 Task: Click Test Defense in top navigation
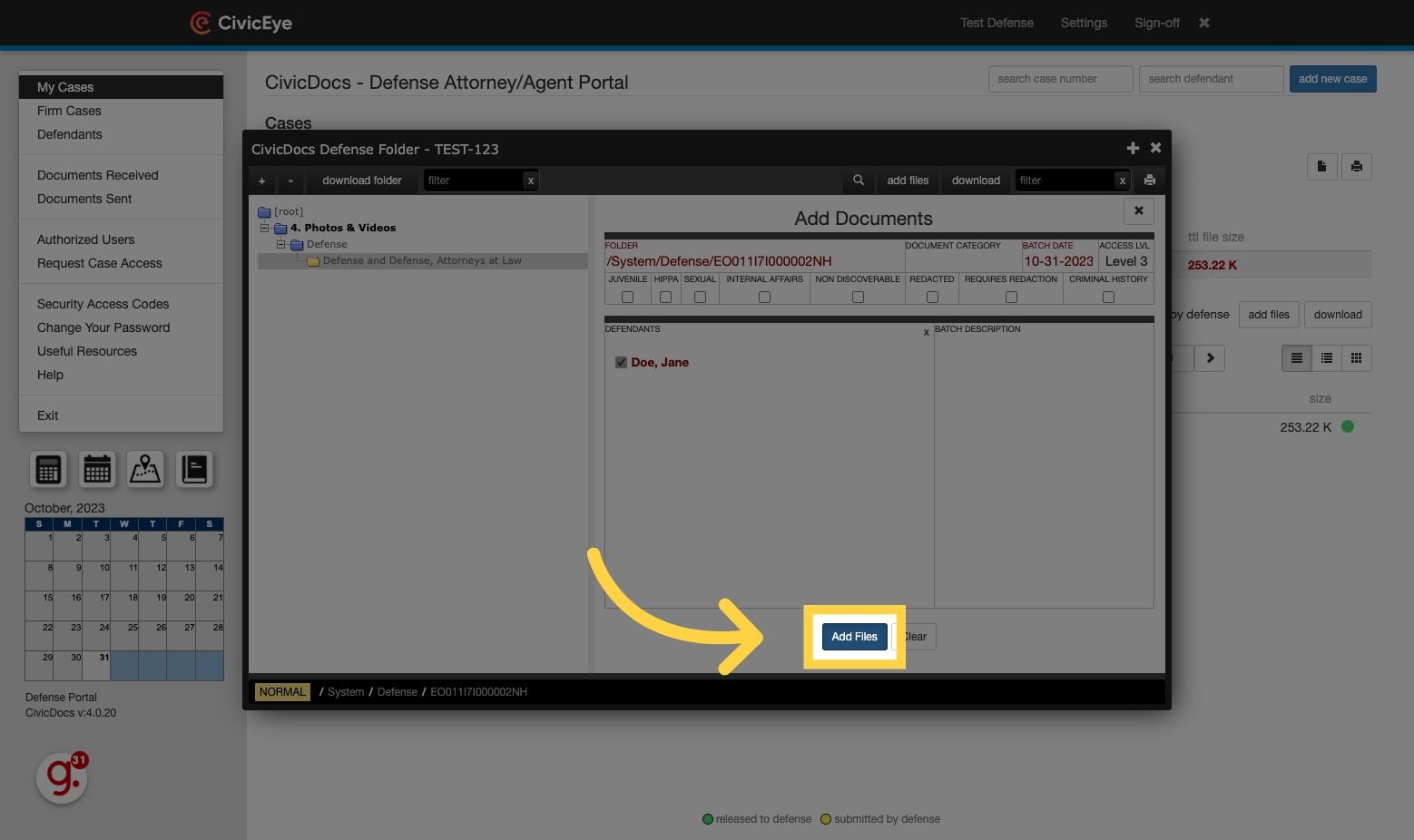pos(997,23)
